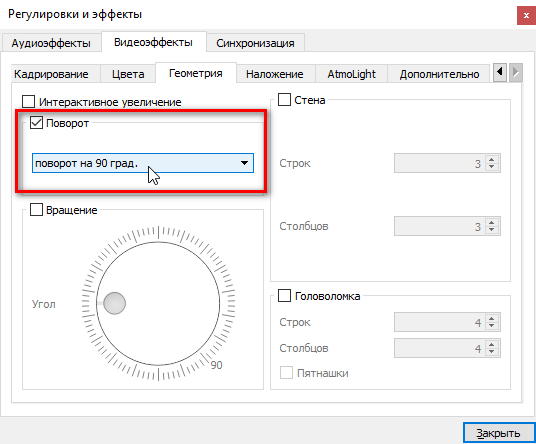Increase puzzle rows spinner up arrow
The width and height of the screenshot is (536, 444).
click(492, 319)
